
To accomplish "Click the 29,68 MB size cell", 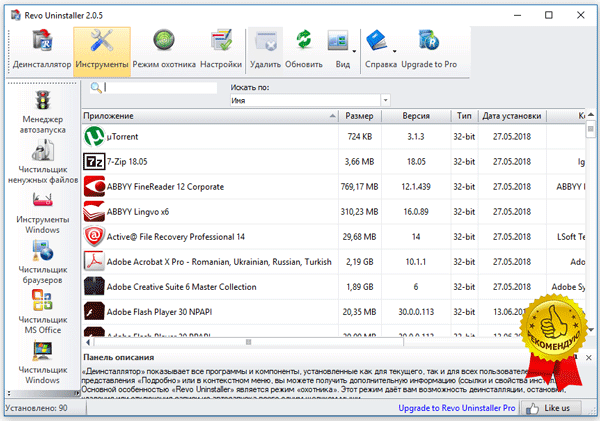I will click(360, 237).
